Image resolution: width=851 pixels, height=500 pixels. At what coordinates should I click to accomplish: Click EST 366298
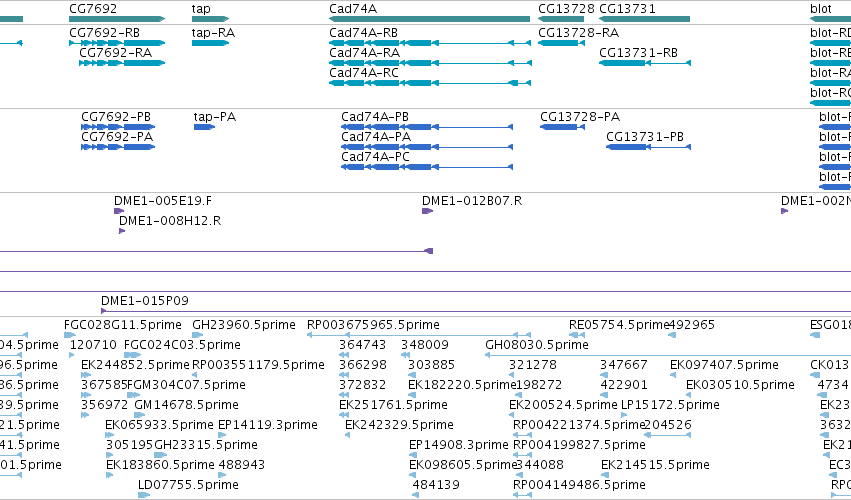(x=363, y=365)
